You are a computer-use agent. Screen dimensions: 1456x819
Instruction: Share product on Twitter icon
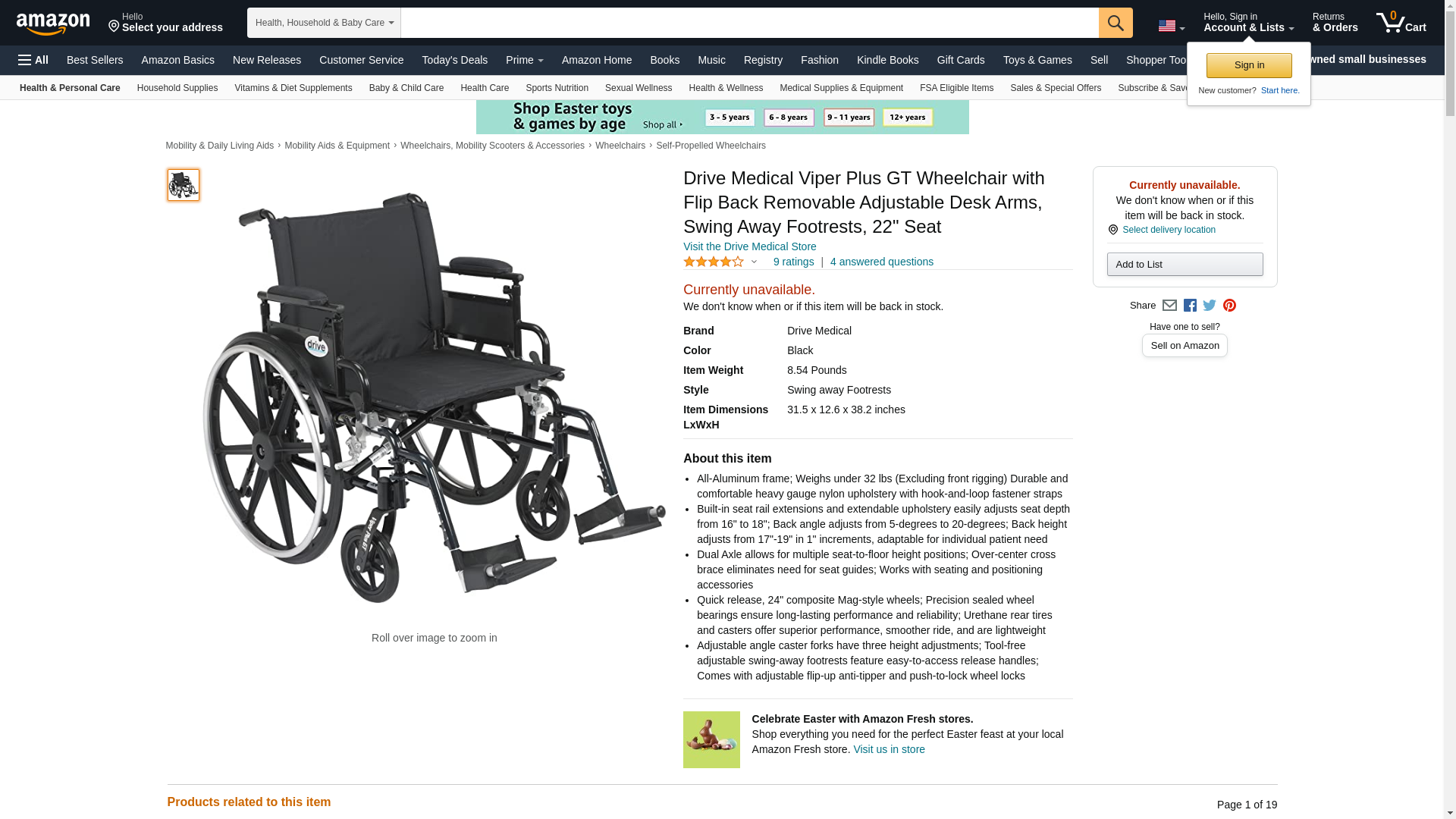click(x=1210, y=306)
